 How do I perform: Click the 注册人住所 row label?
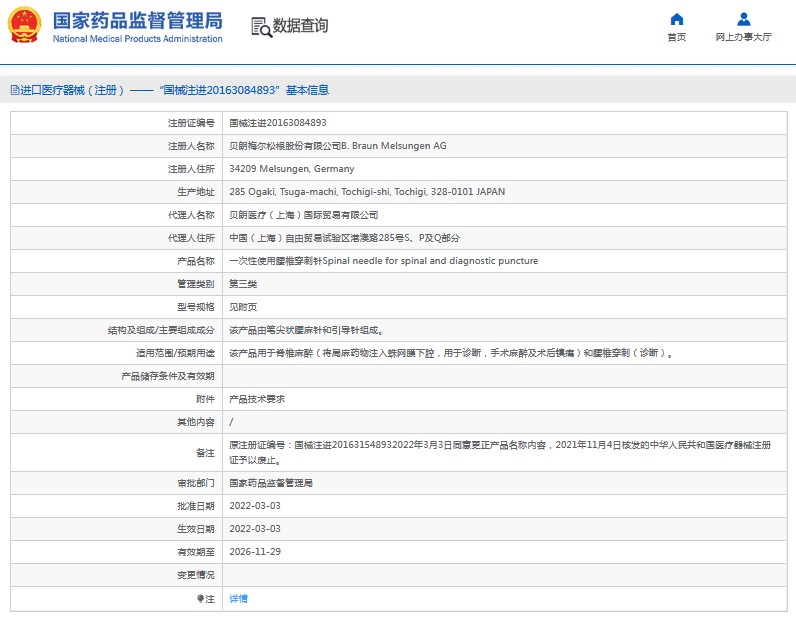[x=191, y=169]
